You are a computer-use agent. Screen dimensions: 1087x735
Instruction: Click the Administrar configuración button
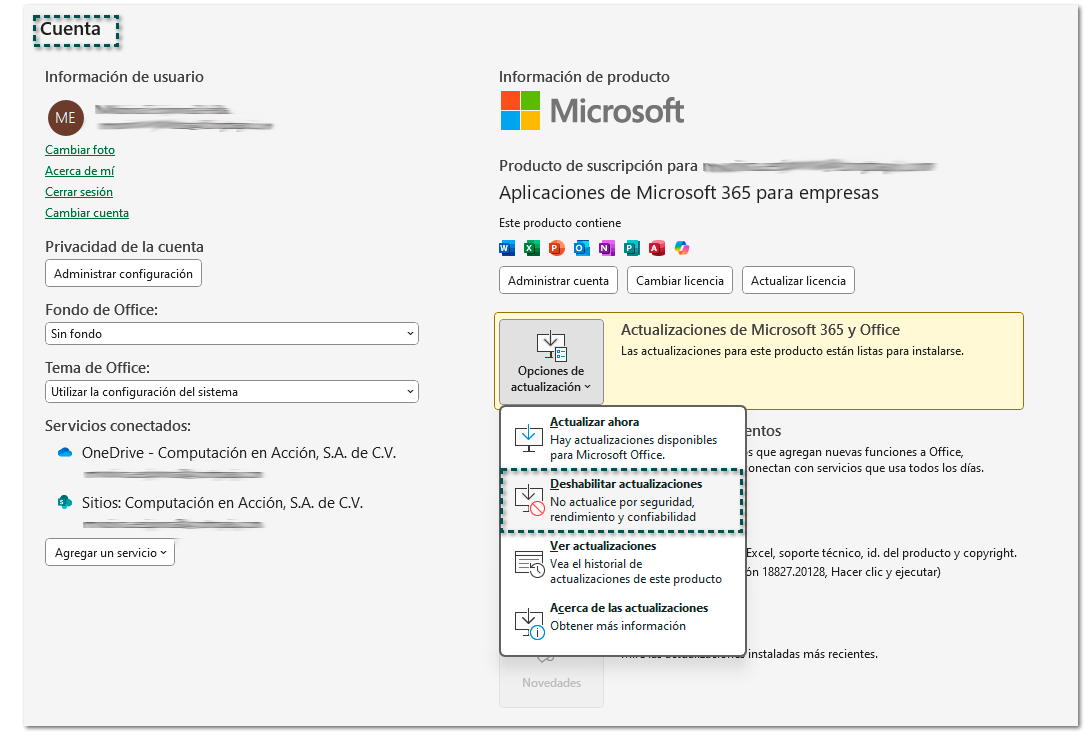pyautogui.click(x=123, y=273)
